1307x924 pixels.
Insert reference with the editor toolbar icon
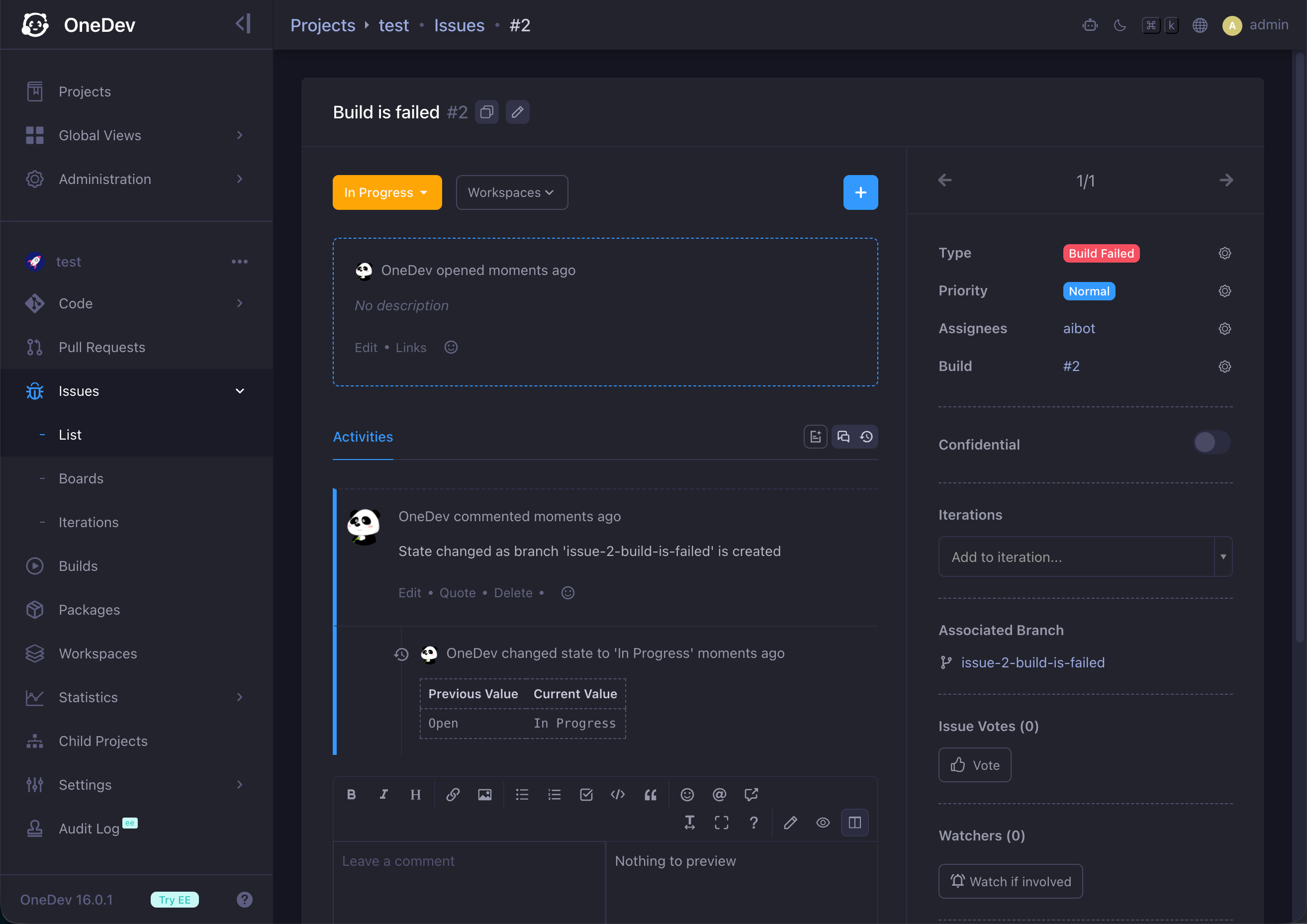coord(751,794)
